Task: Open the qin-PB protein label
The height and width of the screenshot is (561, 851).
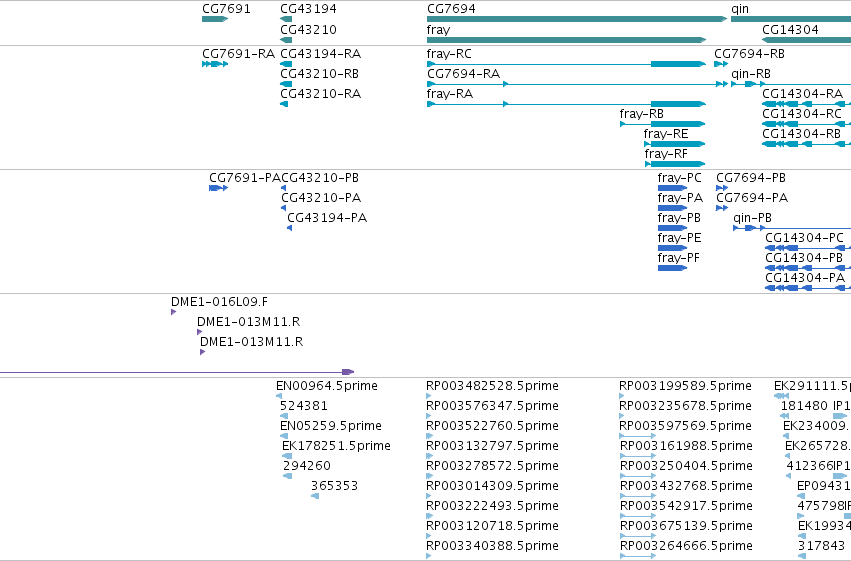Action: click(752, 218)
